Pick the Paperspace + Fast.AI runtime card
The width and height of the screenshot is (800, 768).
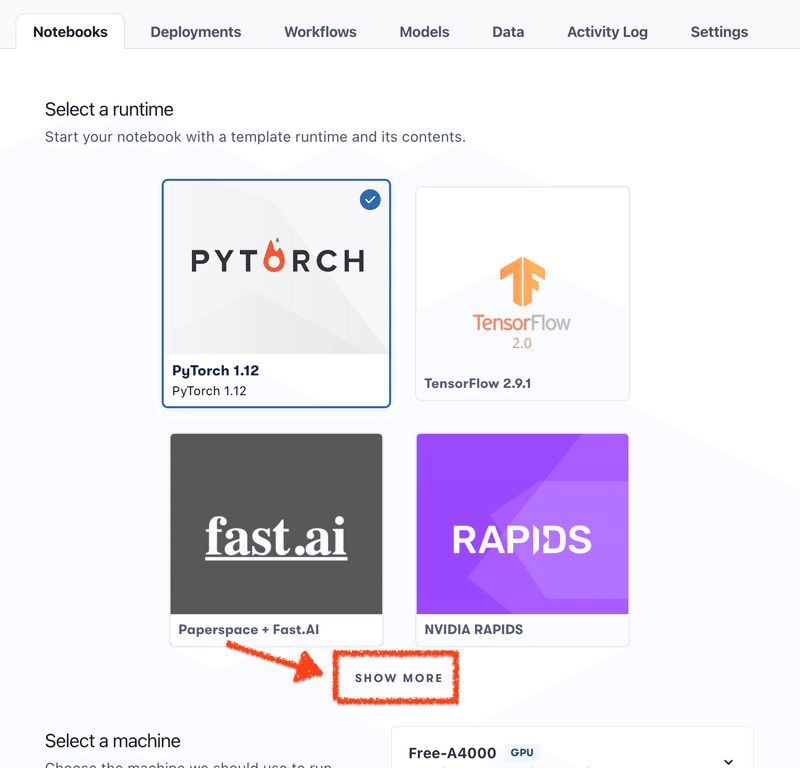(276, 540)
